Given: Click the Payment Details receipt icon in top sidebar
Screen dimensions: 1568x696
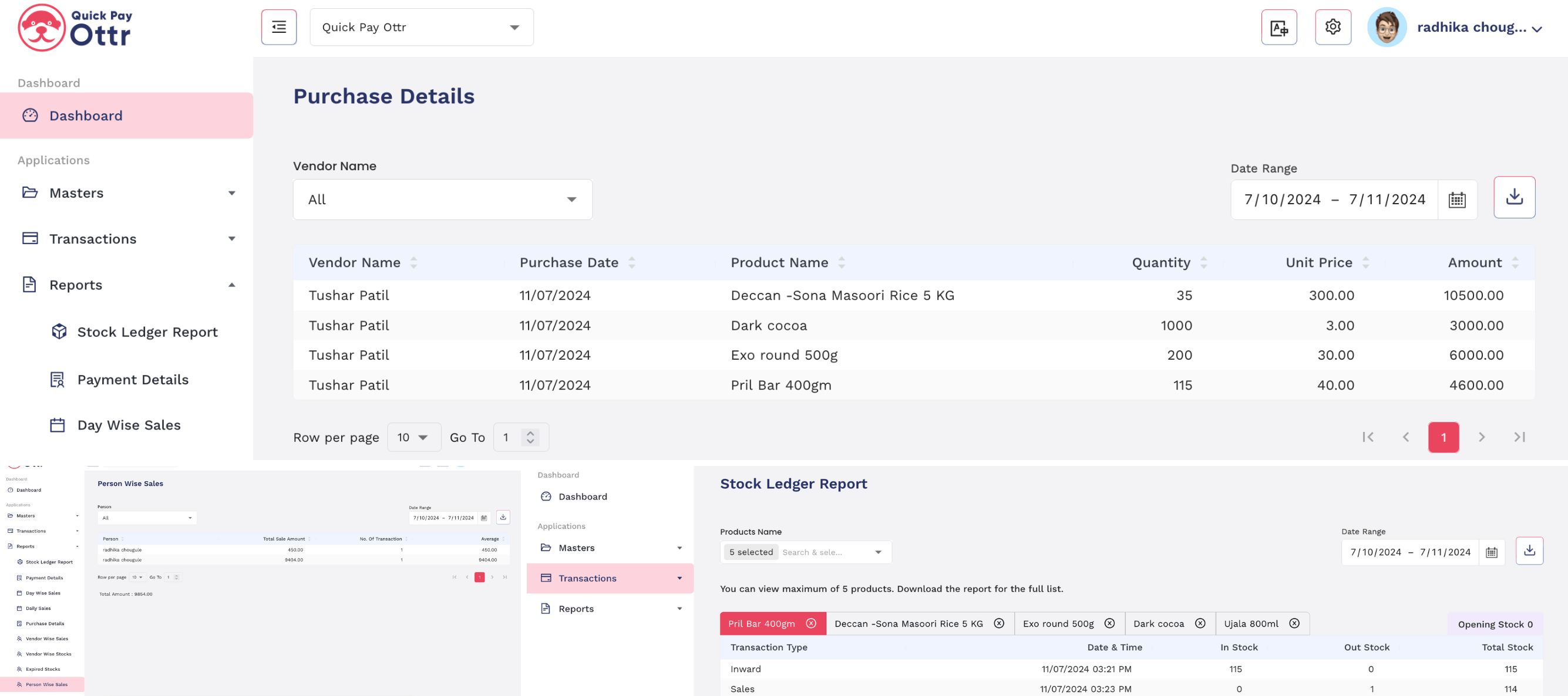Looking at the screenshot, I should (57, 380).
